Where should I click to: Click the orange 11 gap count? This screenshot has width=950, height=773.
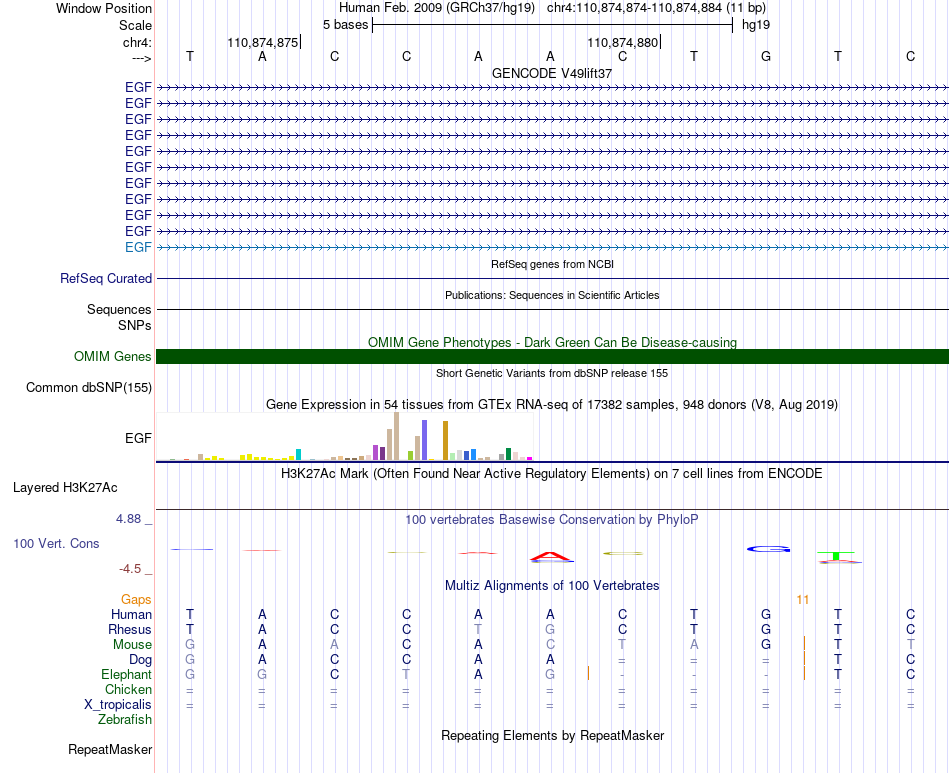point(803,600)
